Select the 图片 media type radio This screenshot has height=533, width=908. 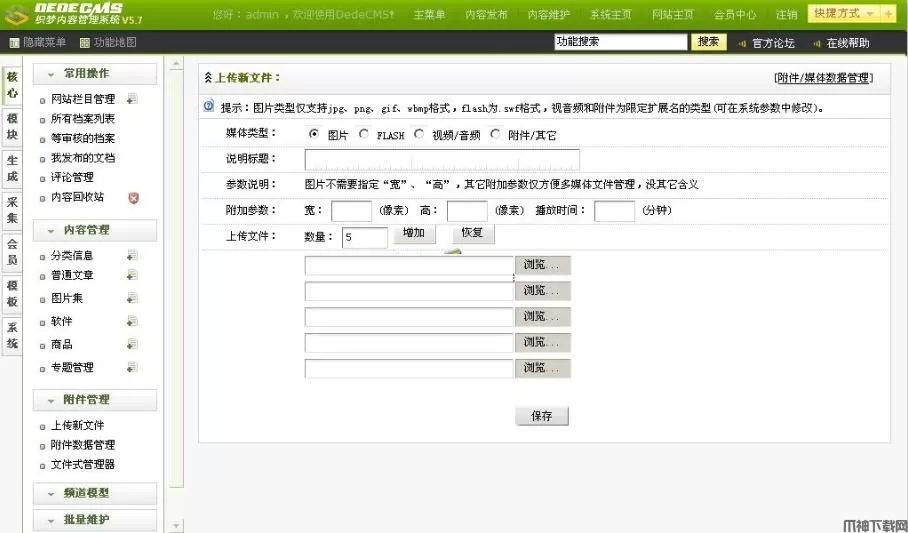click(314, 134)
